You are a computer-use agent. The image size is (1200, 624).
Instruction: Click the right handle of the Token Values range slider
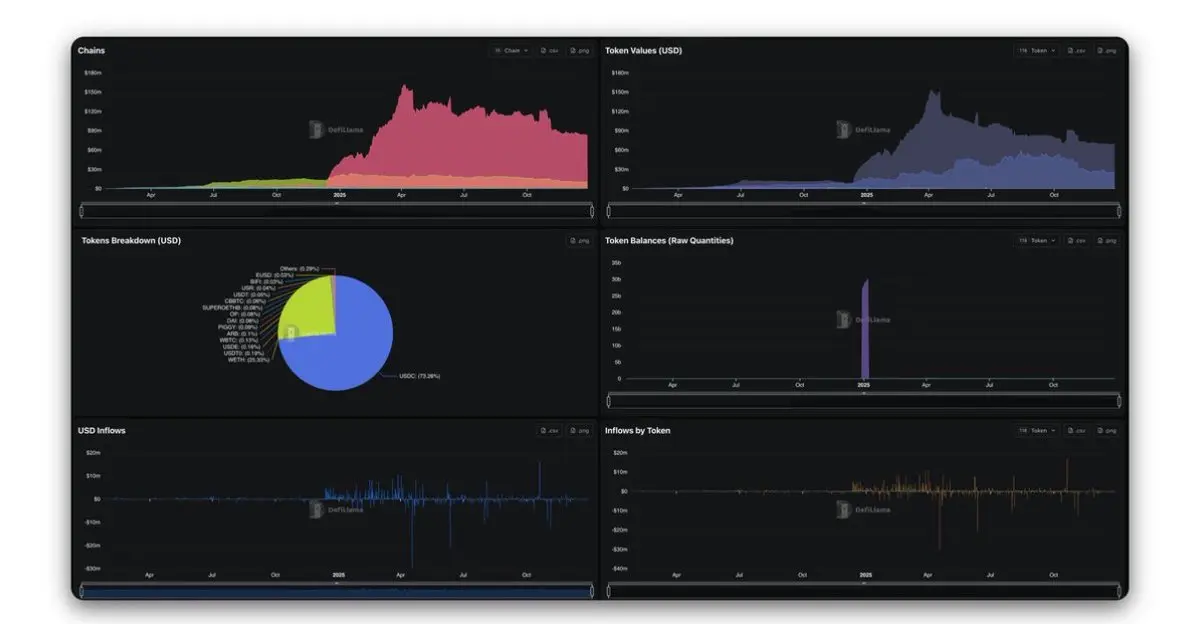[1119, 211]
